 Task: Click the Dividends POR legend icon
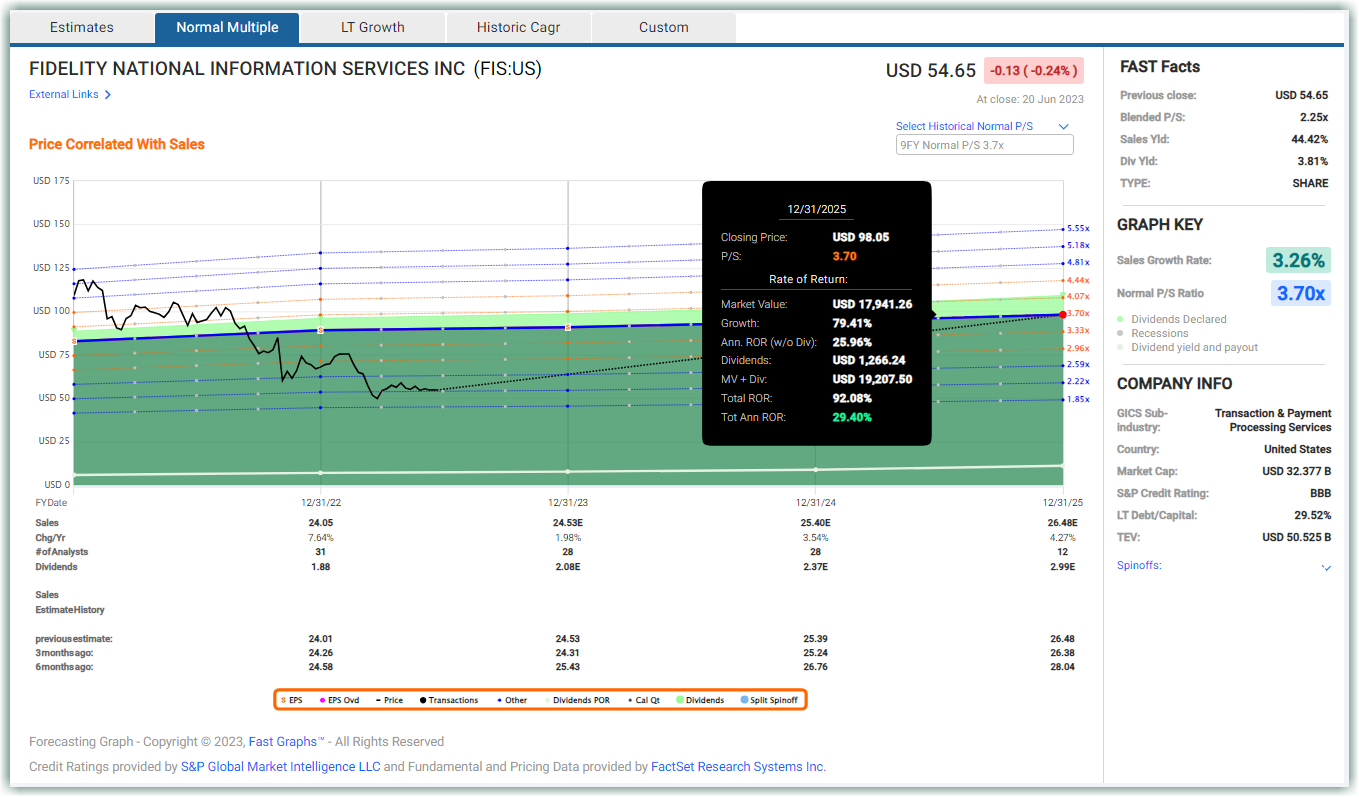(x=547, y=700)
